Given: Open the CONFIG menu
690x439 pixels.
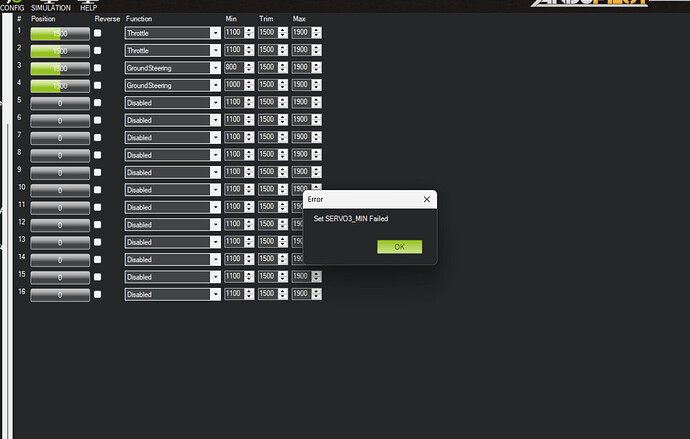Looking at the screenshot, I should (x=12, y=7).
